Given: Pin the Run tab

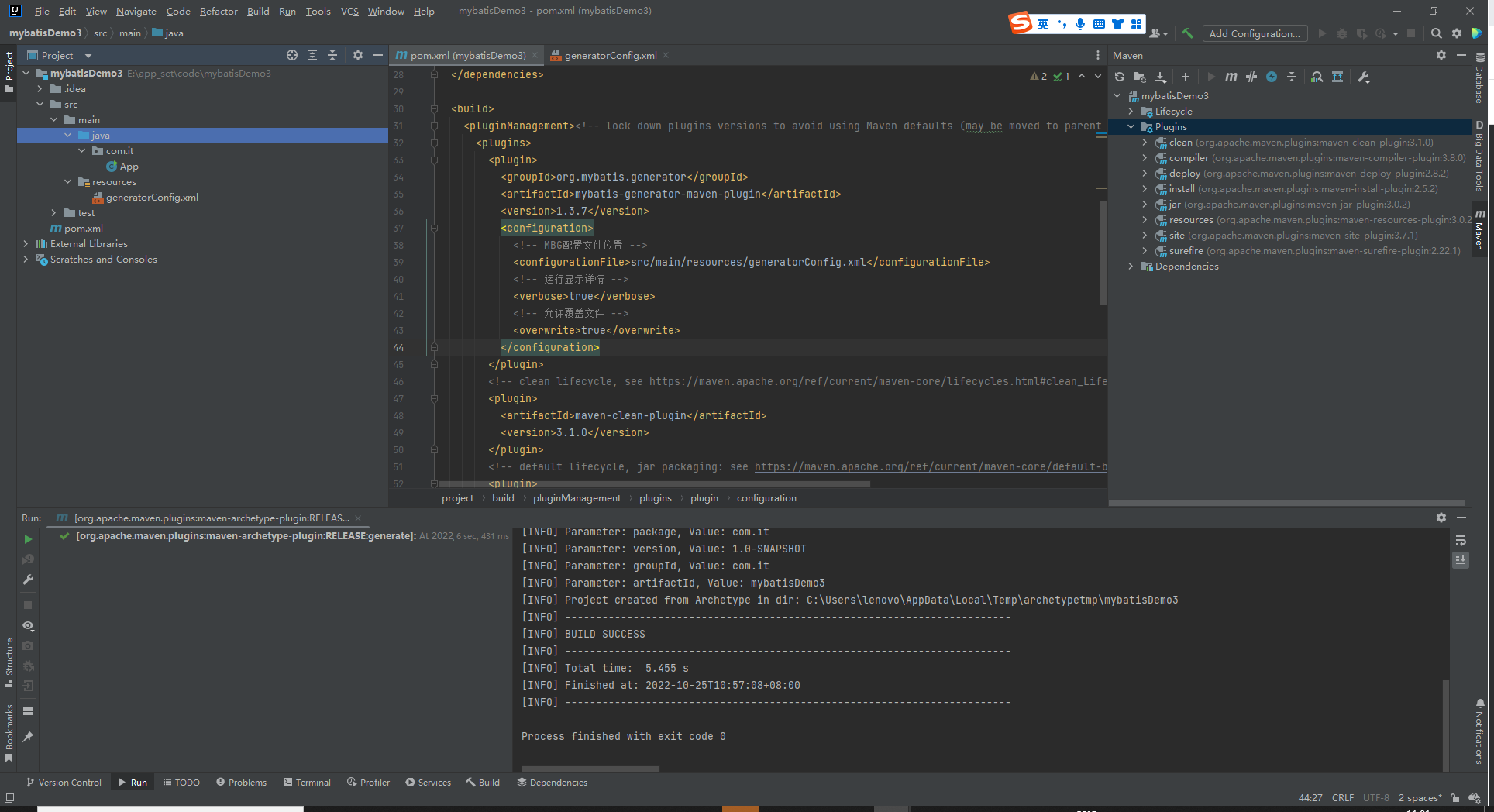Looking at the screenshot, I should 28,737.
